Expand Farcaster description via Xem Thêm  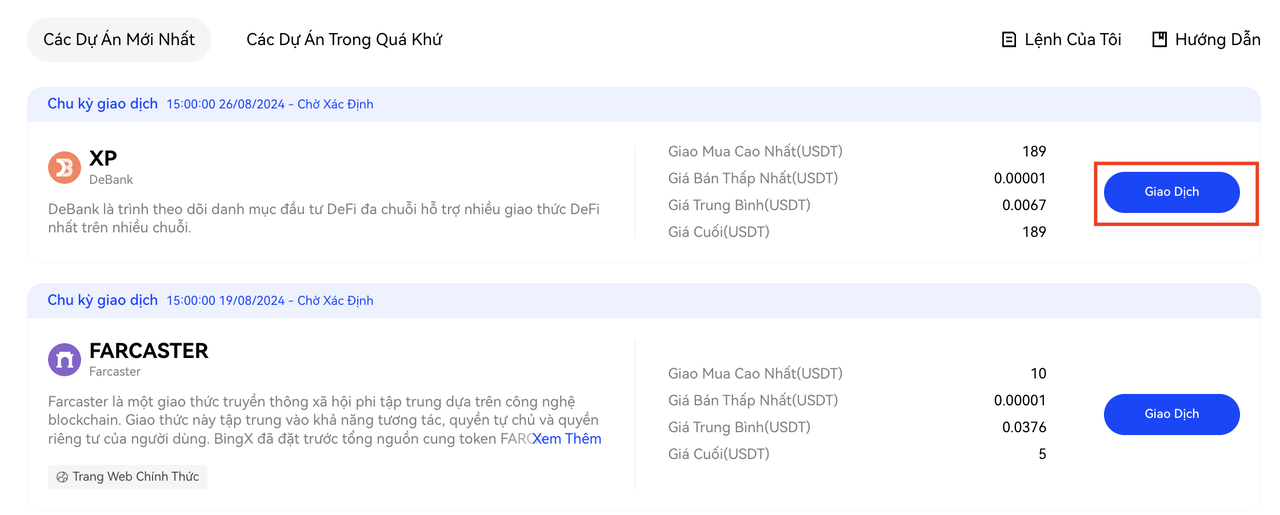pyautogui.click(x=567, y=439)
